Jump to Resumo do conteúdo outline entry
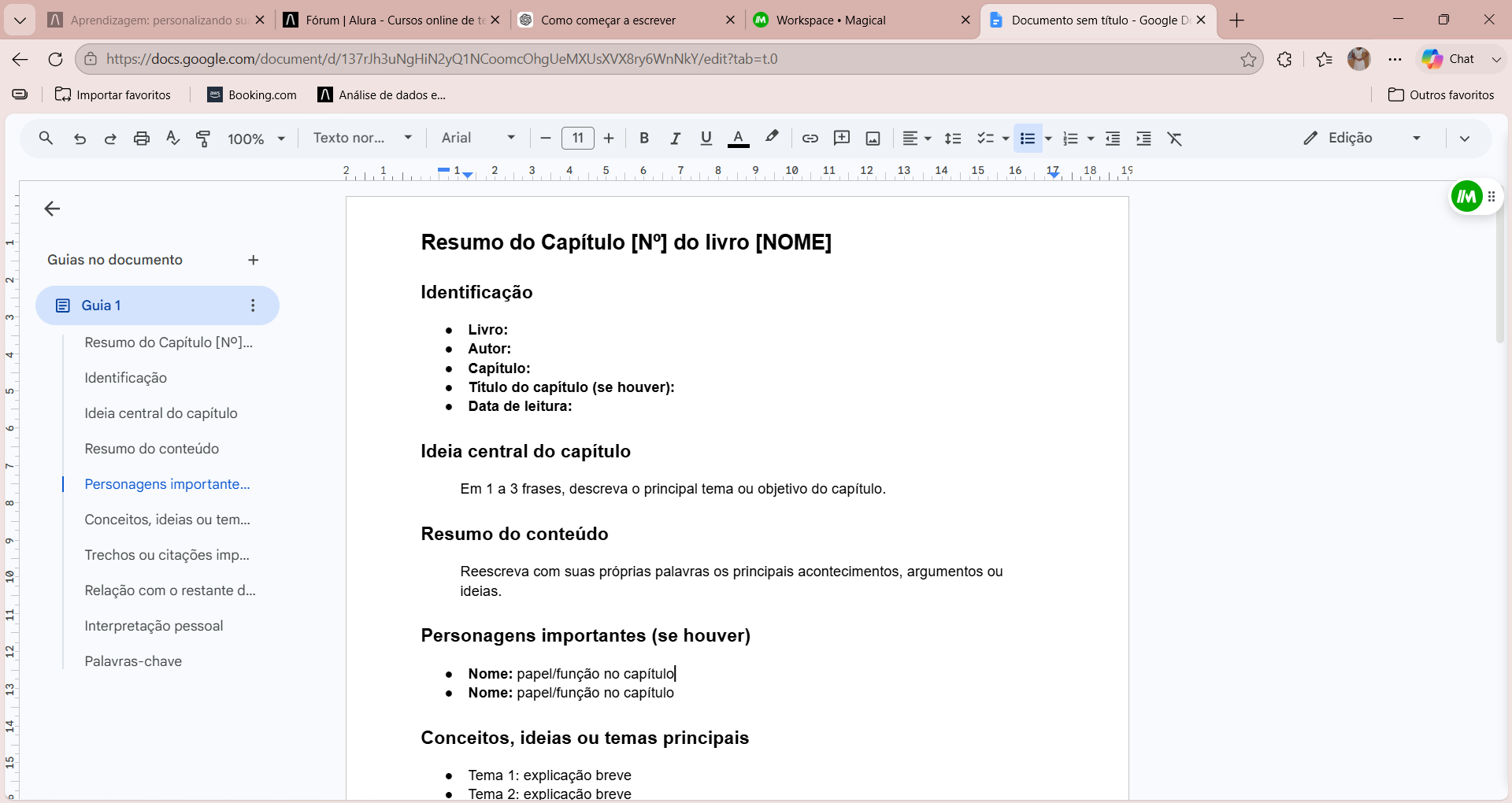The image size is (1512, 803). (x=152, y=449)
